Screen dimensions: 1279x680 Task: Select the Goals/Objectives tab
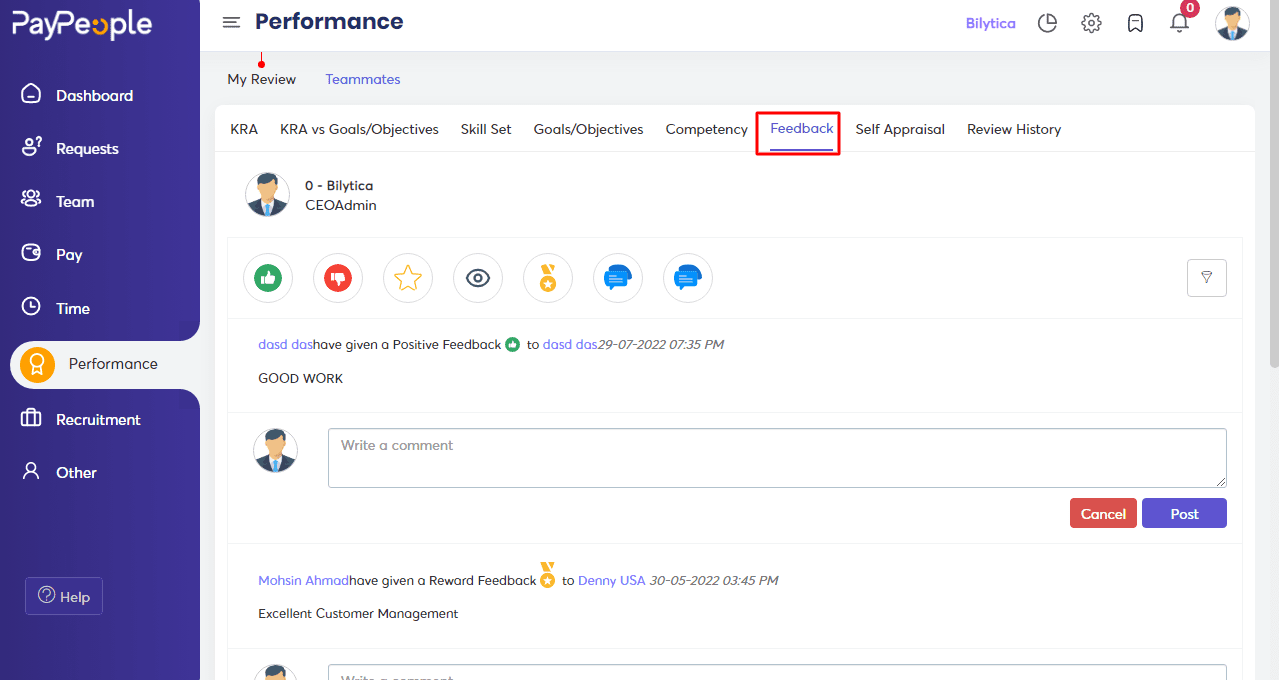(589, 129)
